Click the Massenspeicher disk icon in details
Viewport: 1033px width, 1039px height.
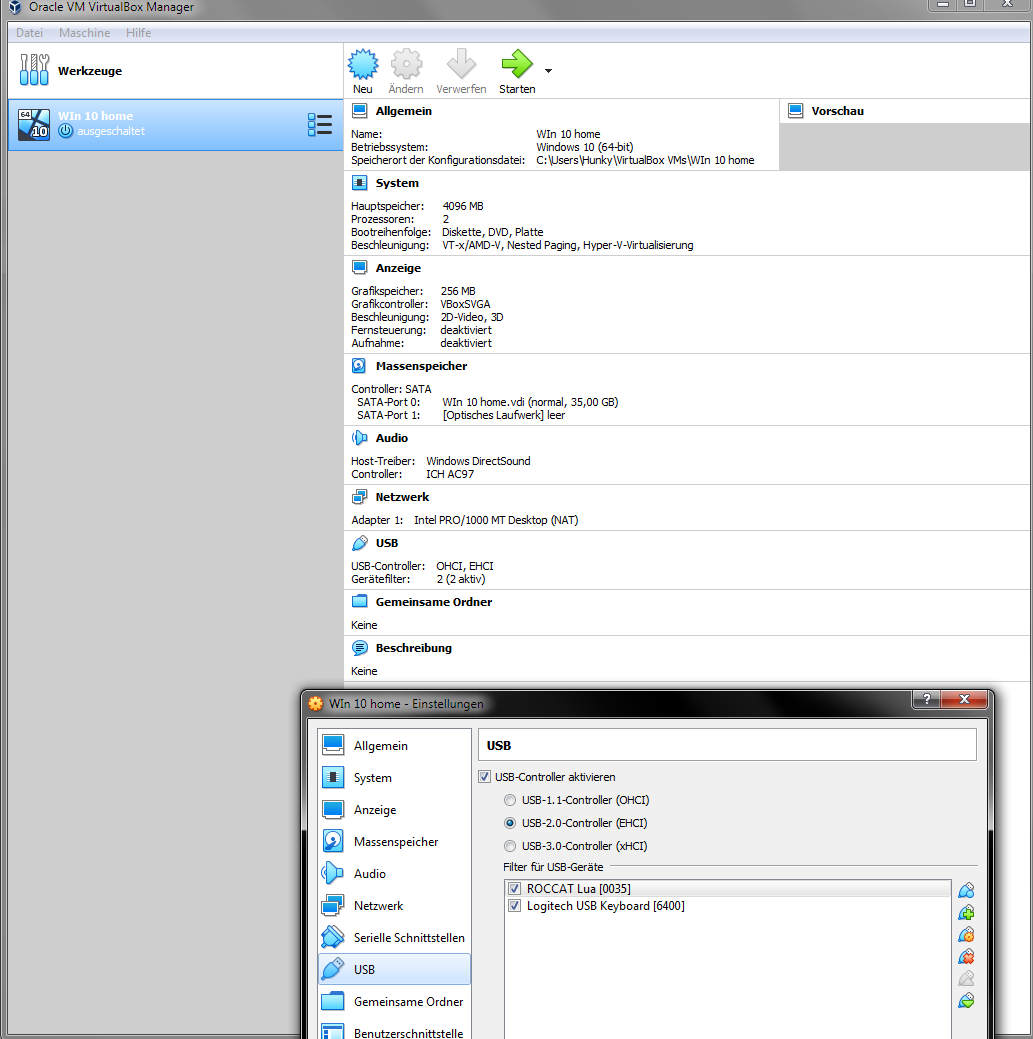tap(359, 366)
